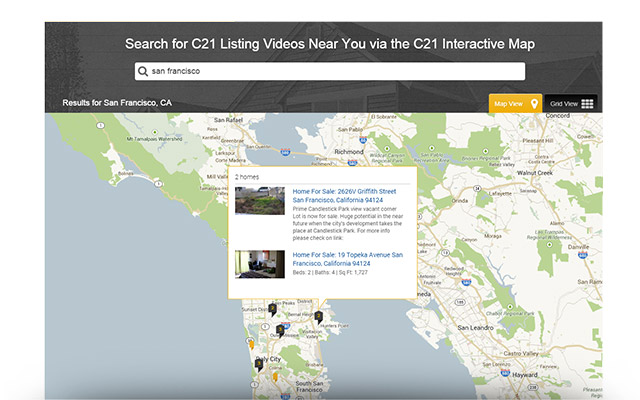Click the 'San Leandro' map label

[x=475, y=327]
